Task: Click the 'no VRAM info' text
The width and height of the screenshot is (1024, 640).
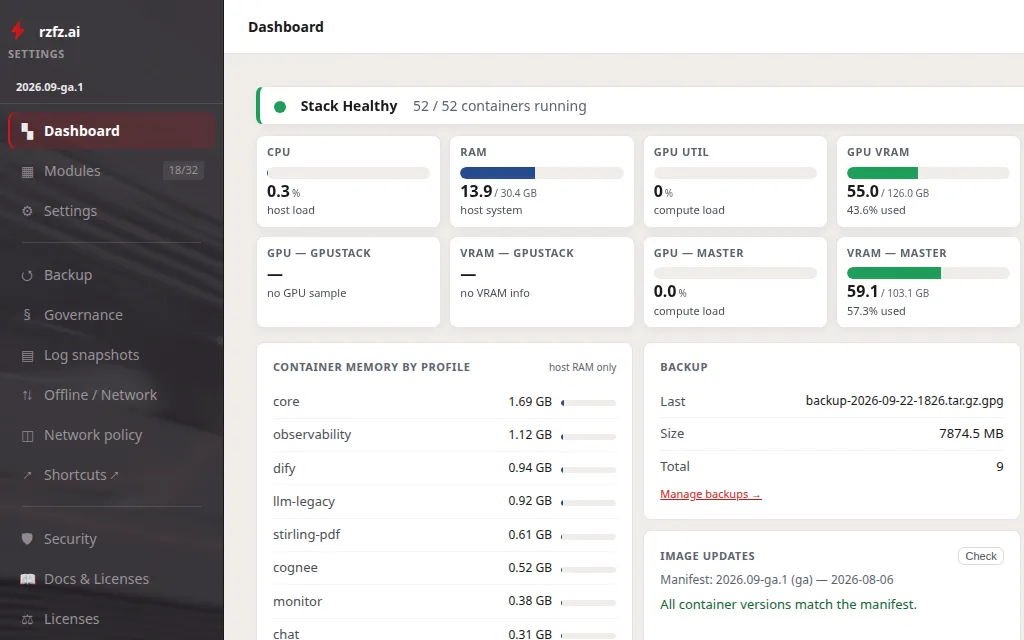Action: 495,293
